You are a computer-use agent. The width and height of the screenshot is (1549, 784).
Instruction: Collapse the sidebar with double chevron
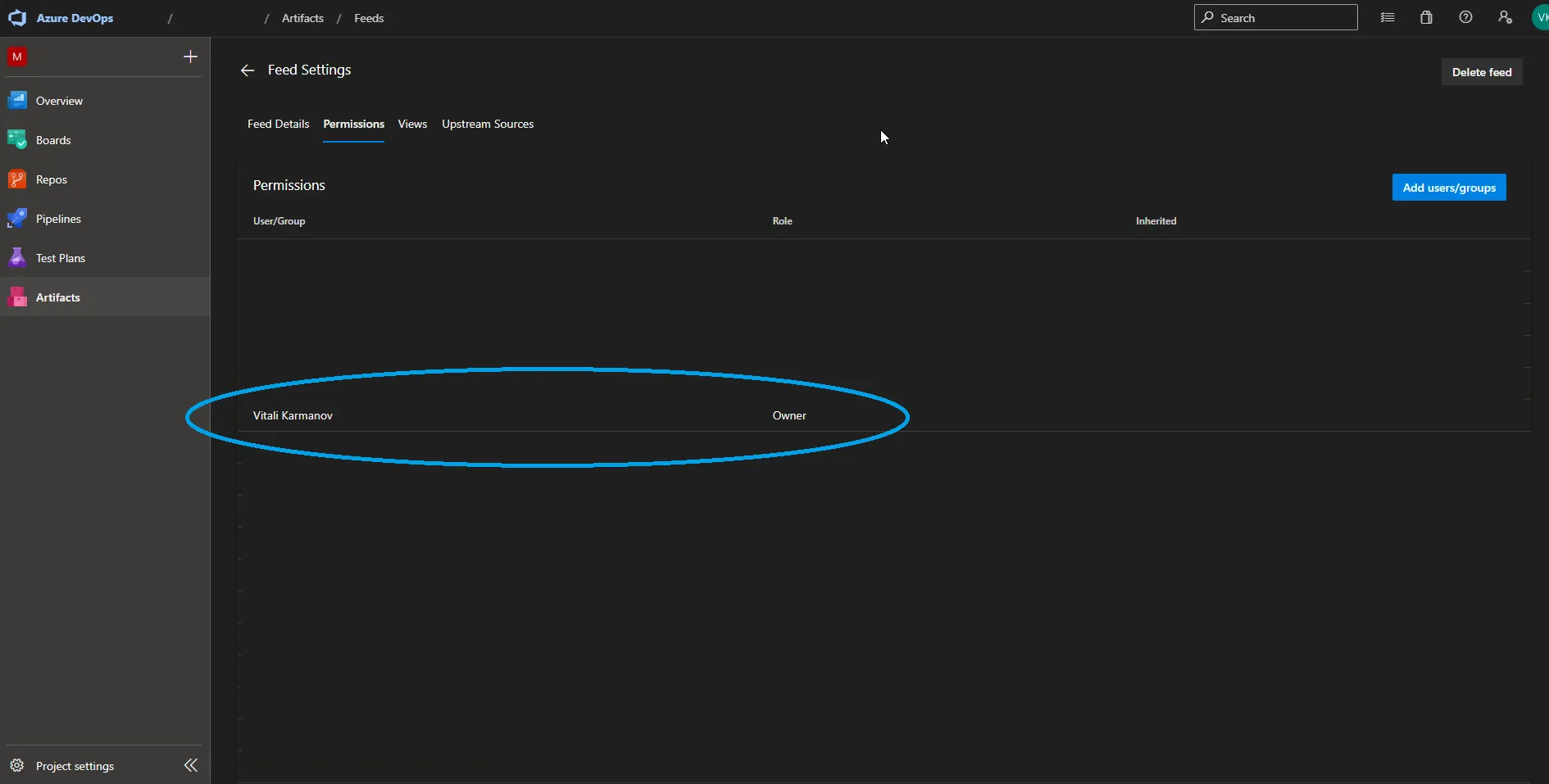click(191, 765)
